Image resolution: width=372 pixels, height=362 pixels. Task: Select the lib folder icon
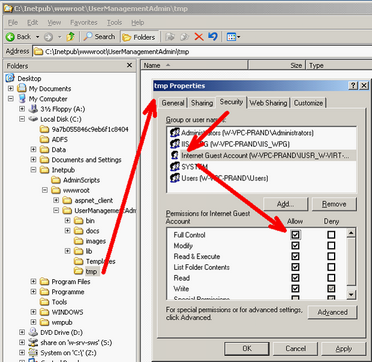click(x=78, y=251)
